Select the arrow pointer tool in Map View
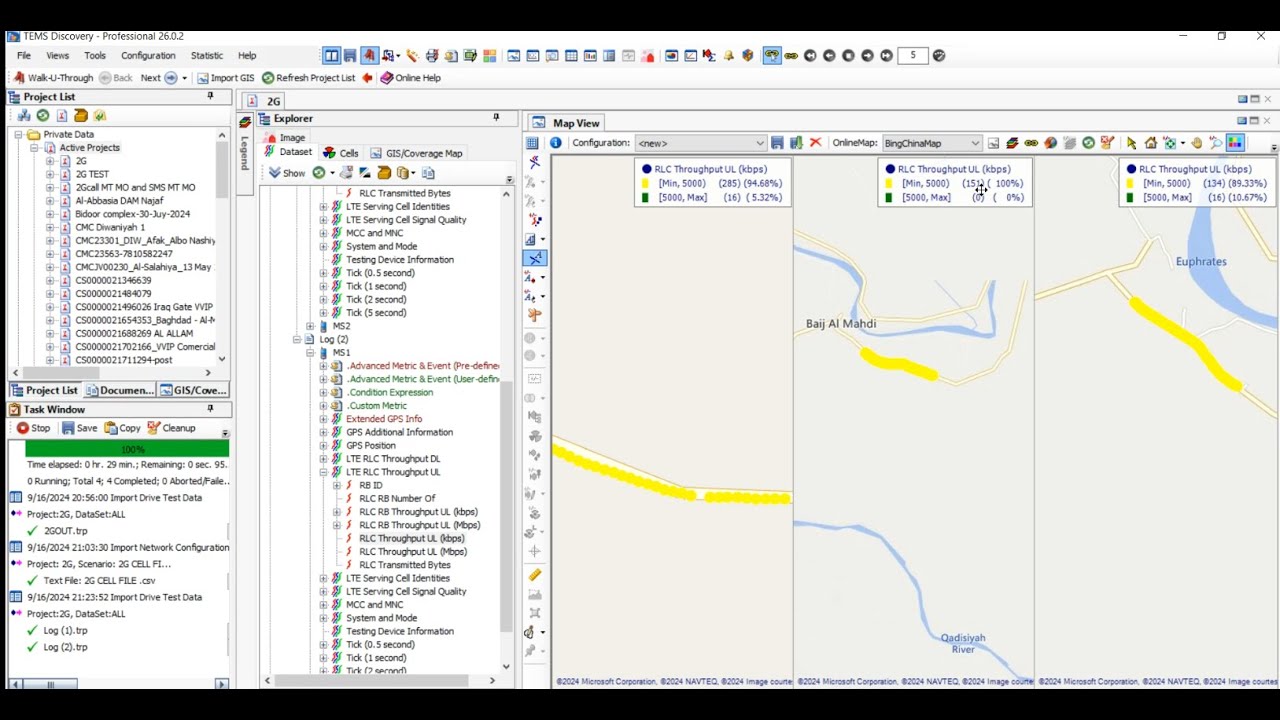 [x=1131, y=143]
